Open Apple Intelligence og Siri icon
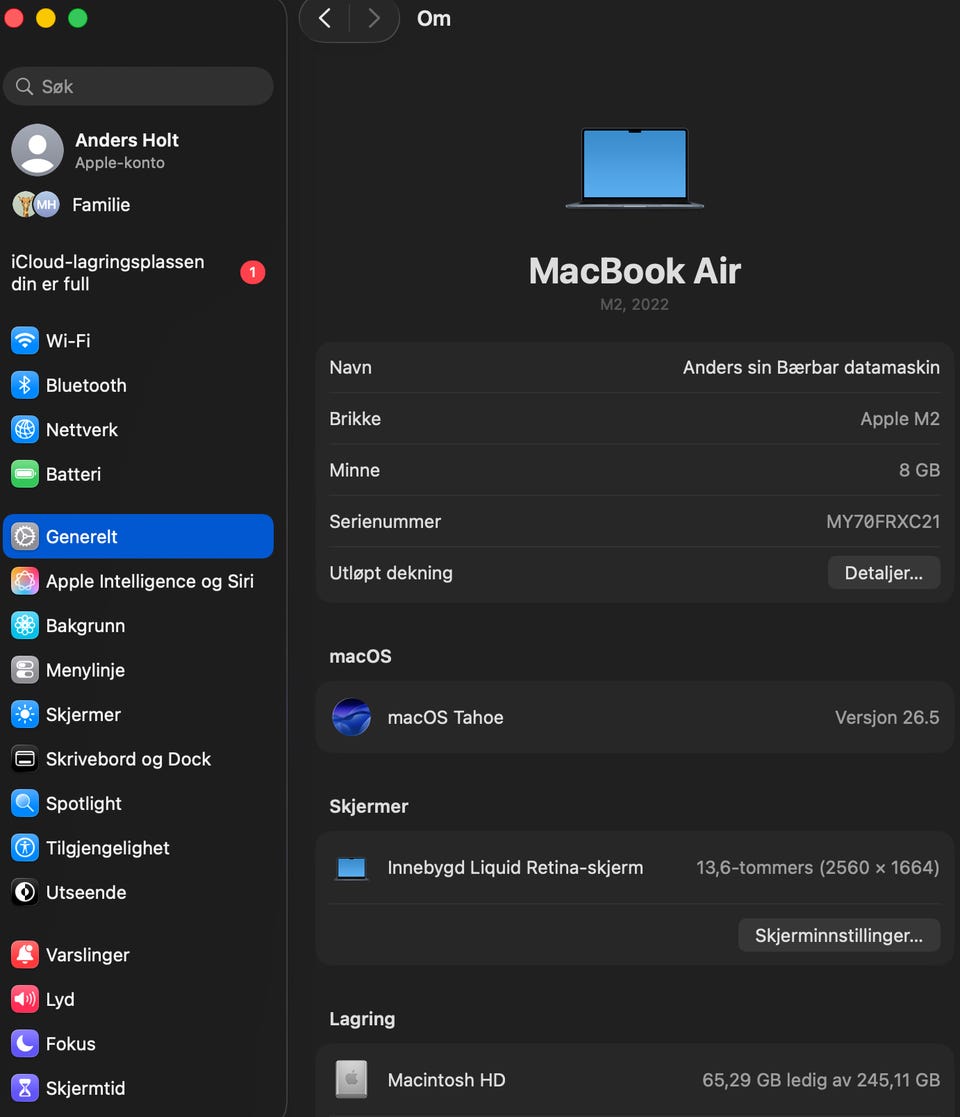 (25, 581)
